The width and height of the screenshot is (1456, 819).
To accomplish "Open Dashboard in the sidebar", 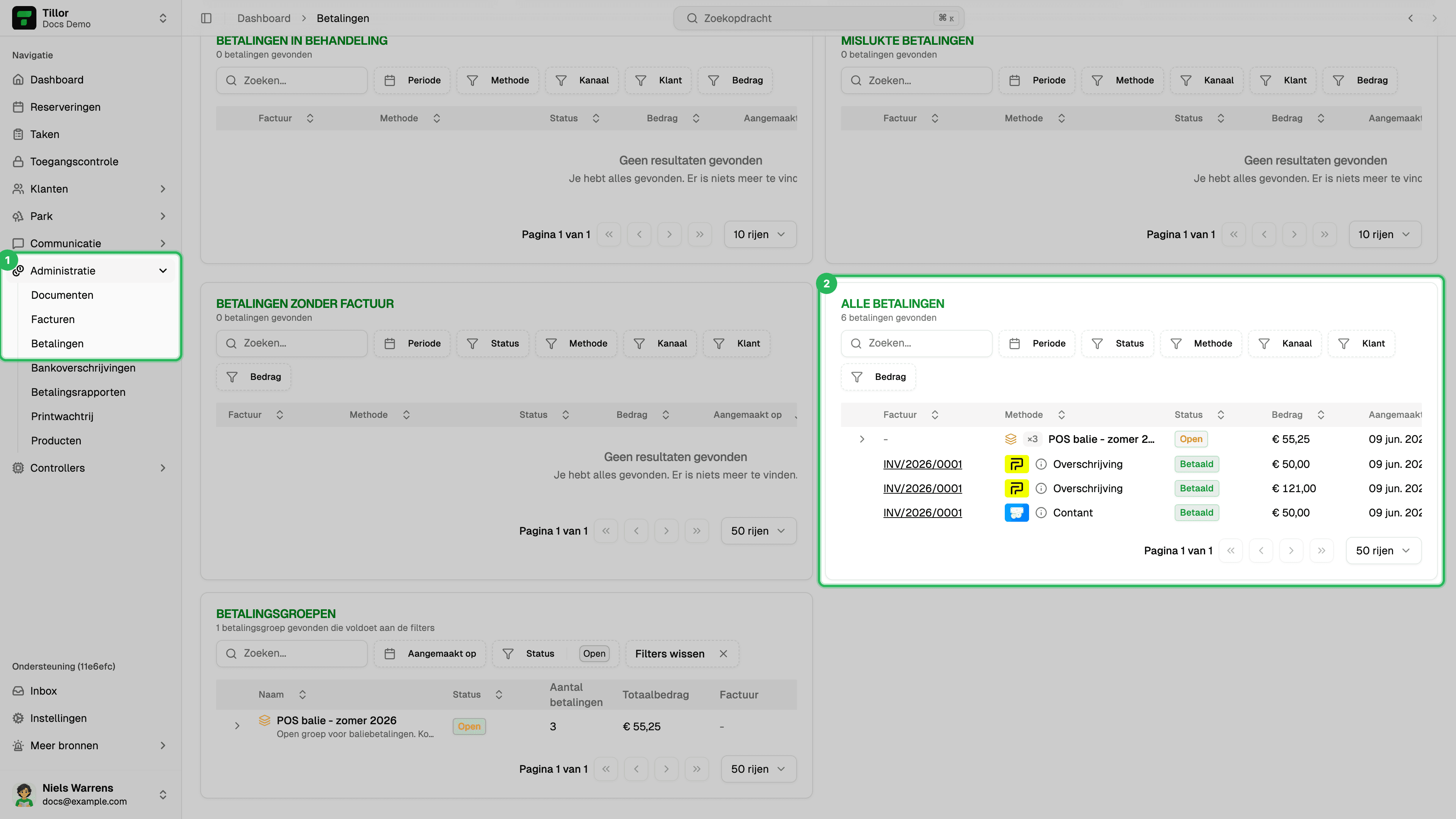I will pyautogui.click(x=91, y=80).
